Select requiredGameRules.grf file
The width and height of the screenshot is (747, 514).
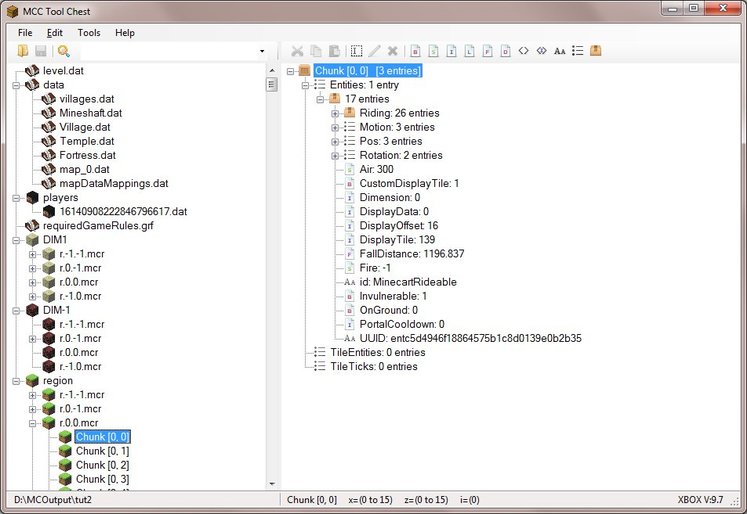coord(98,226)
